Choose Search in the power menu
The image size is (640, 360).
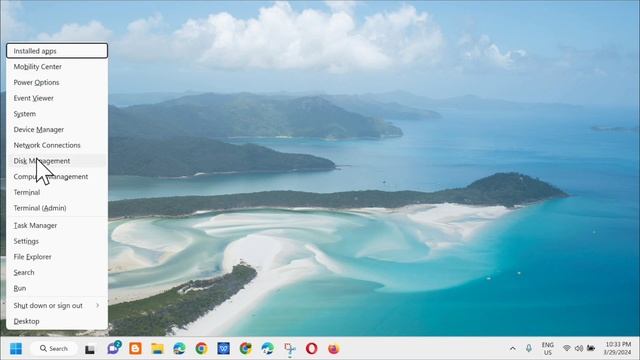(x=57, y=273)
